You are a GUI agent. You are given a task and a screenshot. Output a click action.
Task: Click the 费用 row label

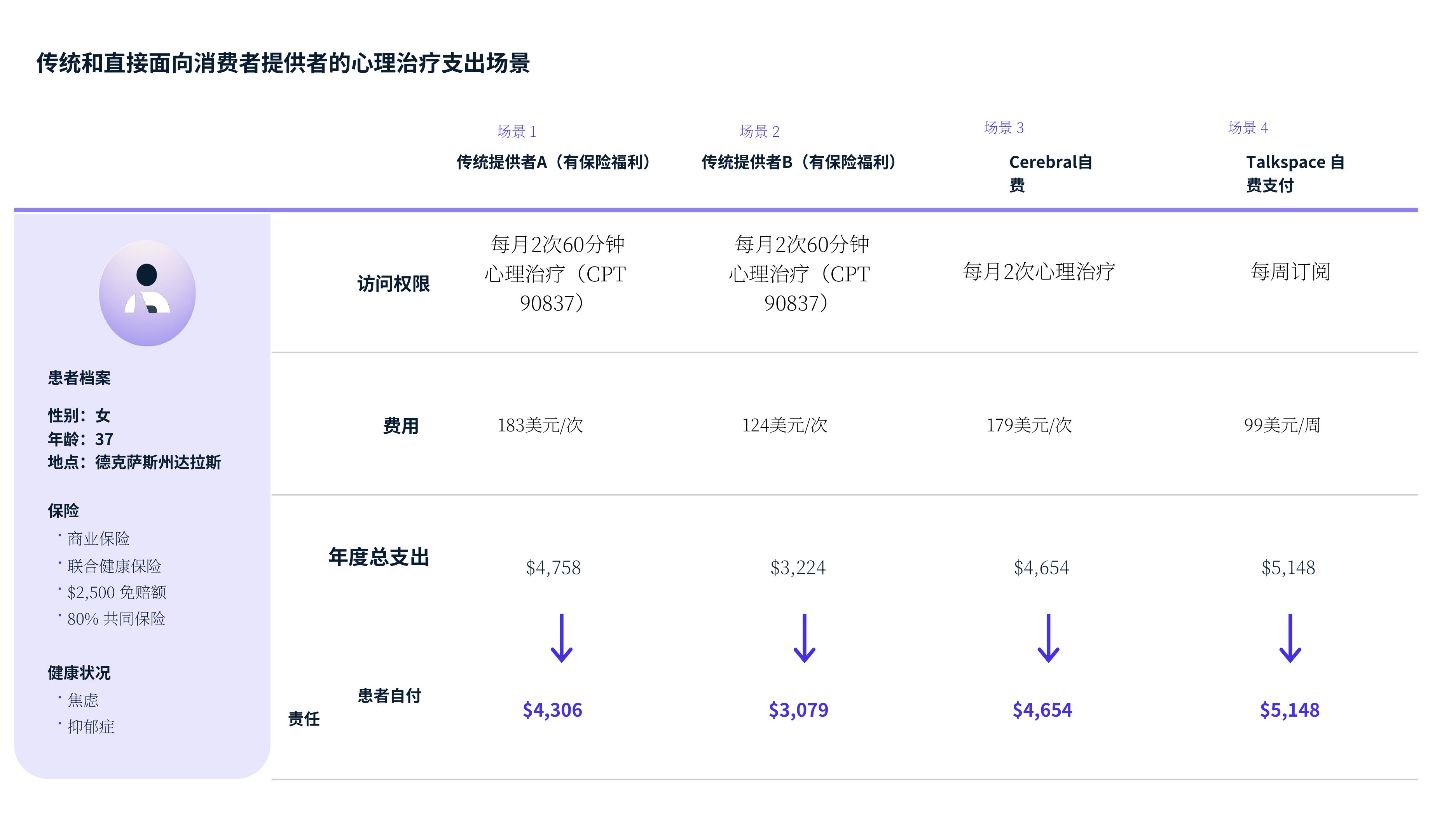coord(401,426)
